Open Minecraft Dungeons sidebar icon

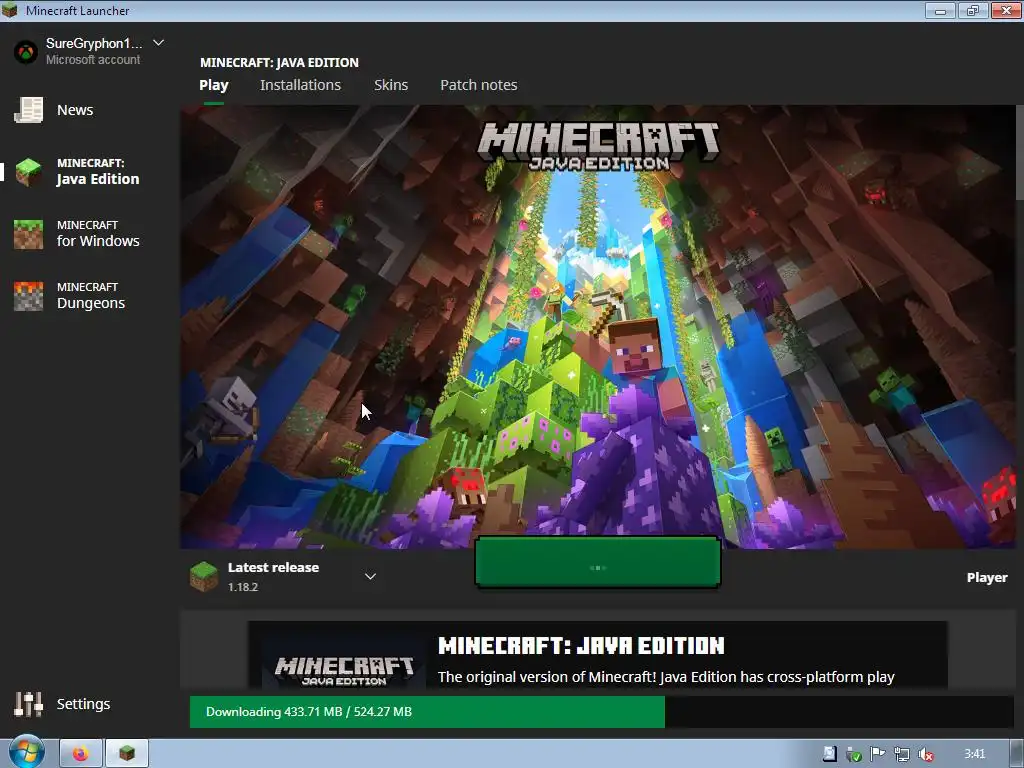click(x=29, y=296)
